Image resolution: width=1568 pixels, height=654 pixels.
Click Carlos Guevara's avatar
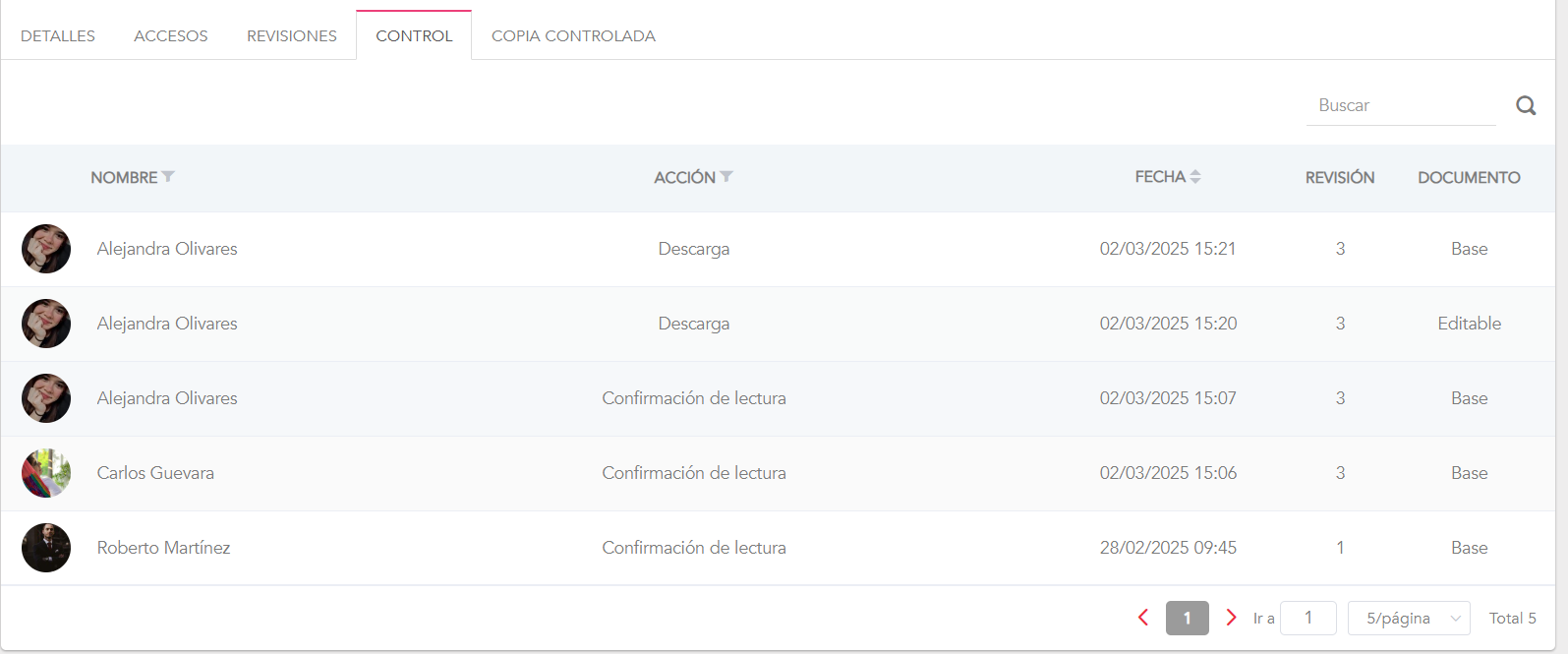coord(46,473)
